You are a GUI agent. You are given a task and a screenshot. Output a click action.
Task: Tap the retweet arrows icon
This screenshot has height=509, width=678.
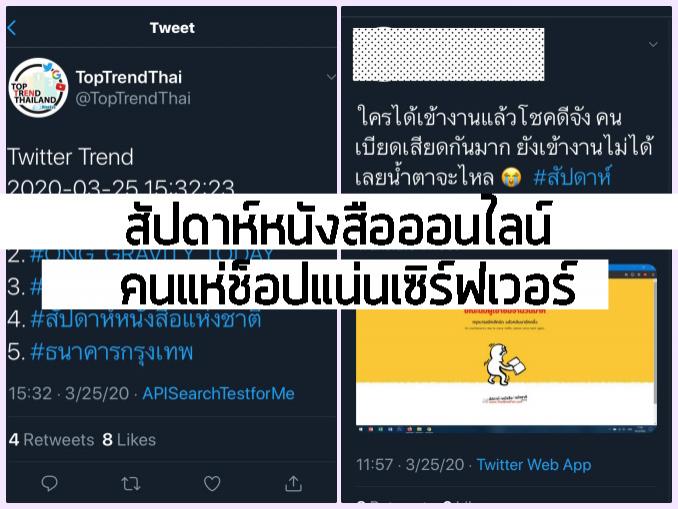click(131, 483)
